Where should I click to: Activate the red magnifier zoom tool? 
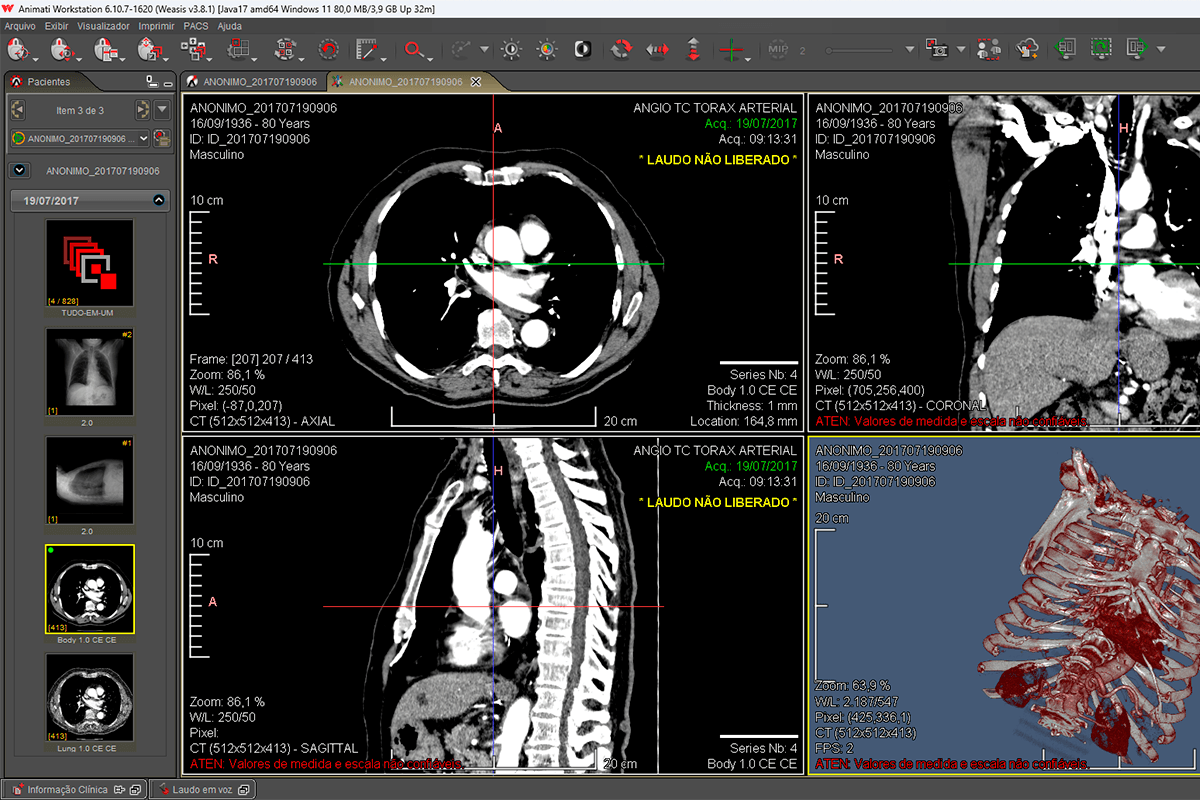click(413, 48)
